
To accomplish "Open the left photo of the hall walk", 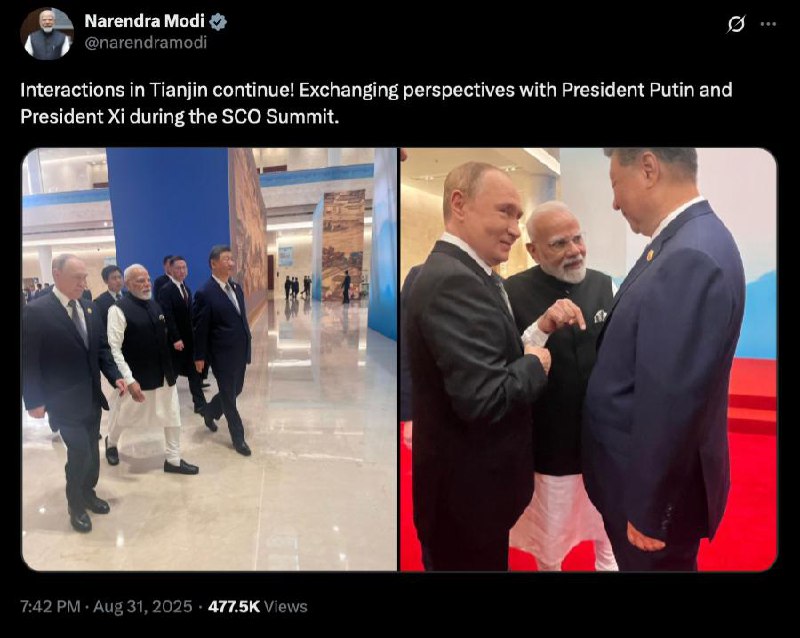I will pos(209,359).
